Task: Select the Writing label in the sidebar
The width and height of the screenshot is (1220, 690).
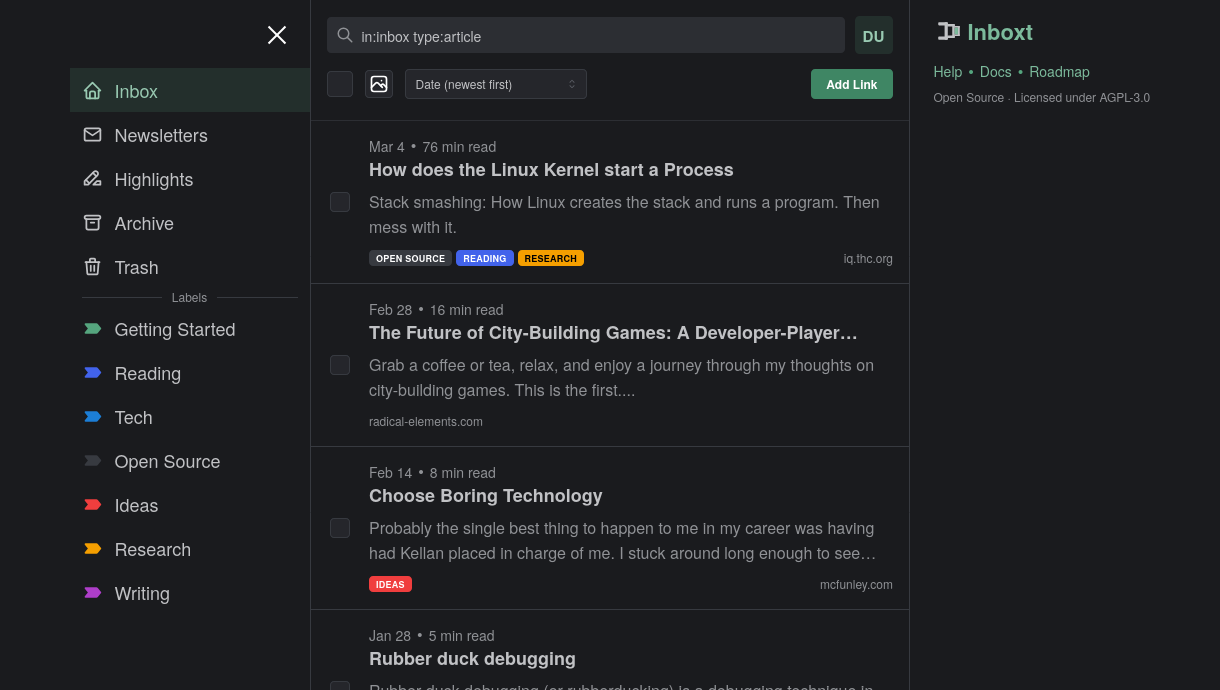Action: [142, 593]
